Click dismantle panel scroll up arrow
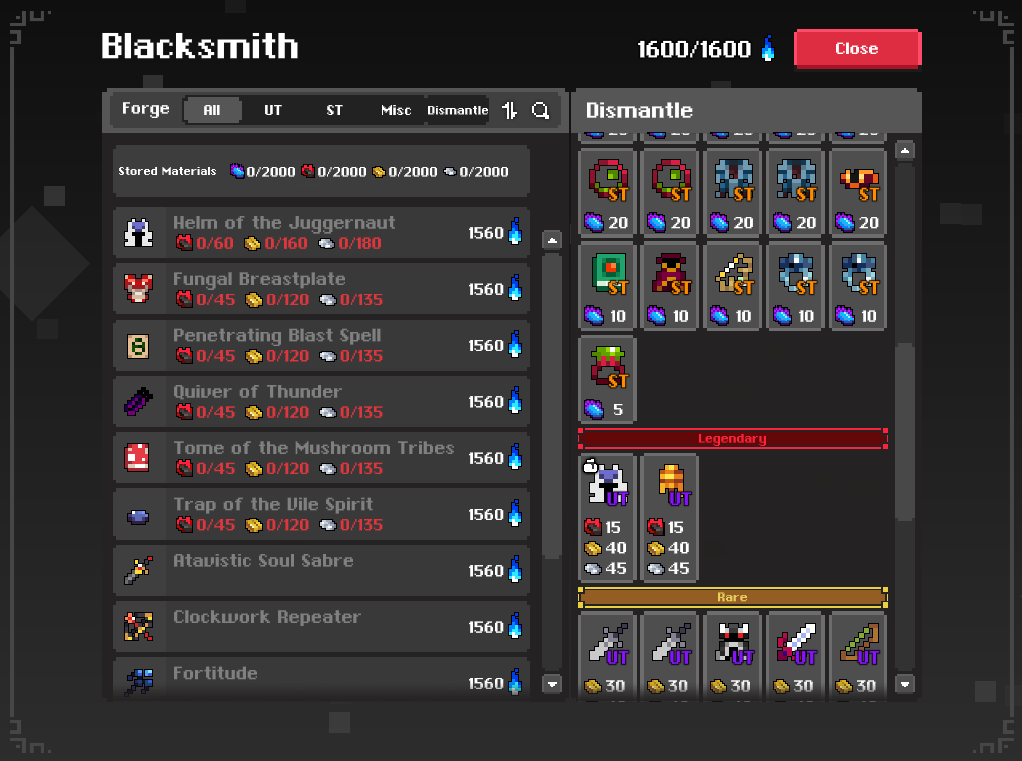The image size is (1022, 761). click(905, 151)
